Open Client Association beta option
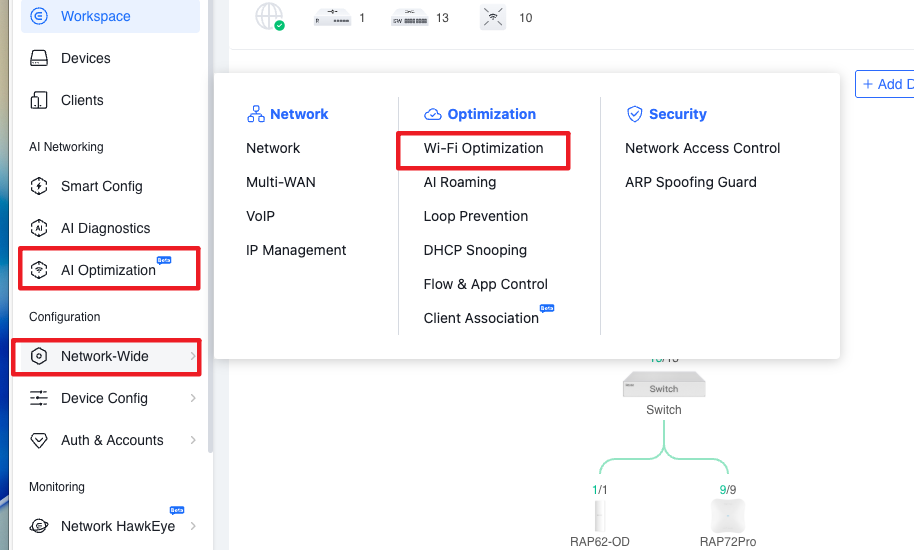Viewport: 914px width, 550px height. pos(481,318)
